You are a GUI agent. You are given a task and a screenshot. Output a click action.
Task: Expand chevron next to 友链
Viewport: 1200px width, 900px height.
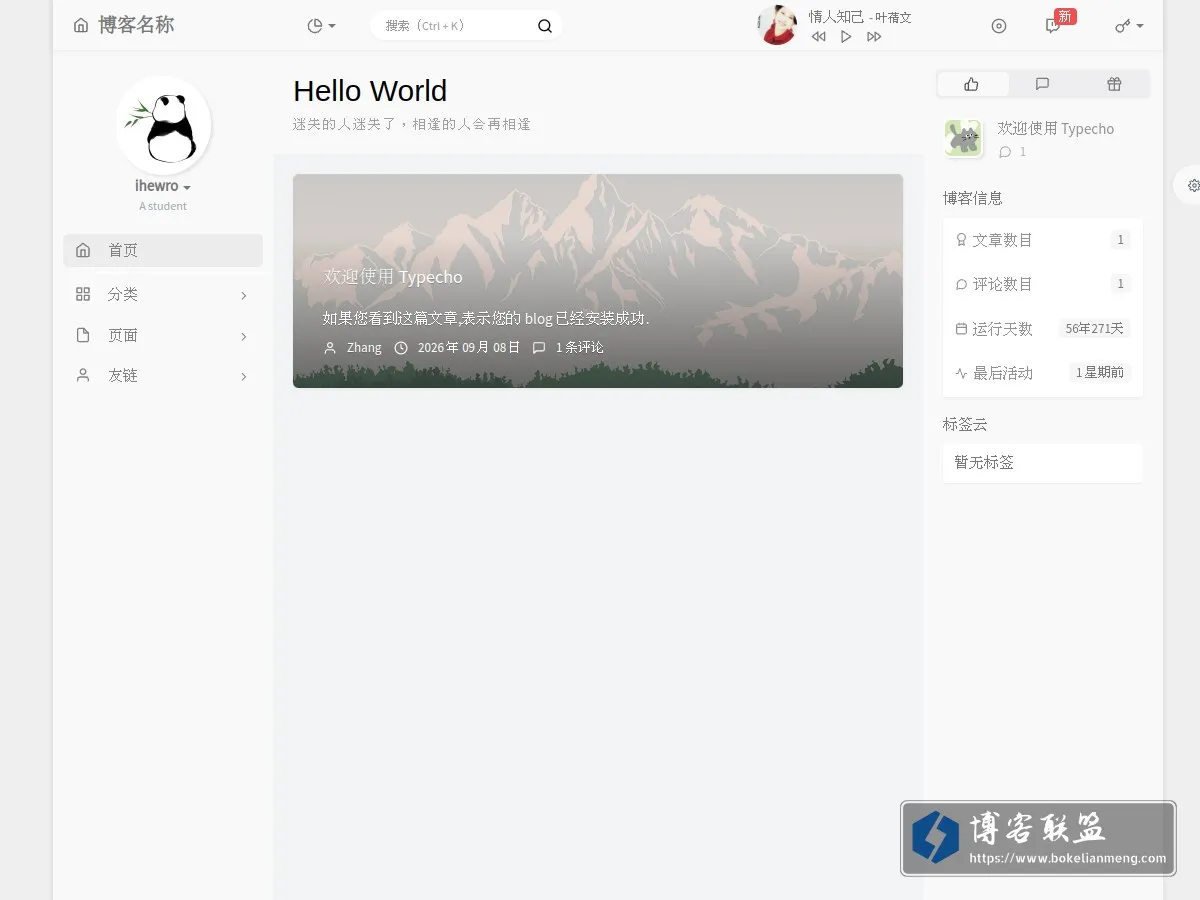[244, 377]
